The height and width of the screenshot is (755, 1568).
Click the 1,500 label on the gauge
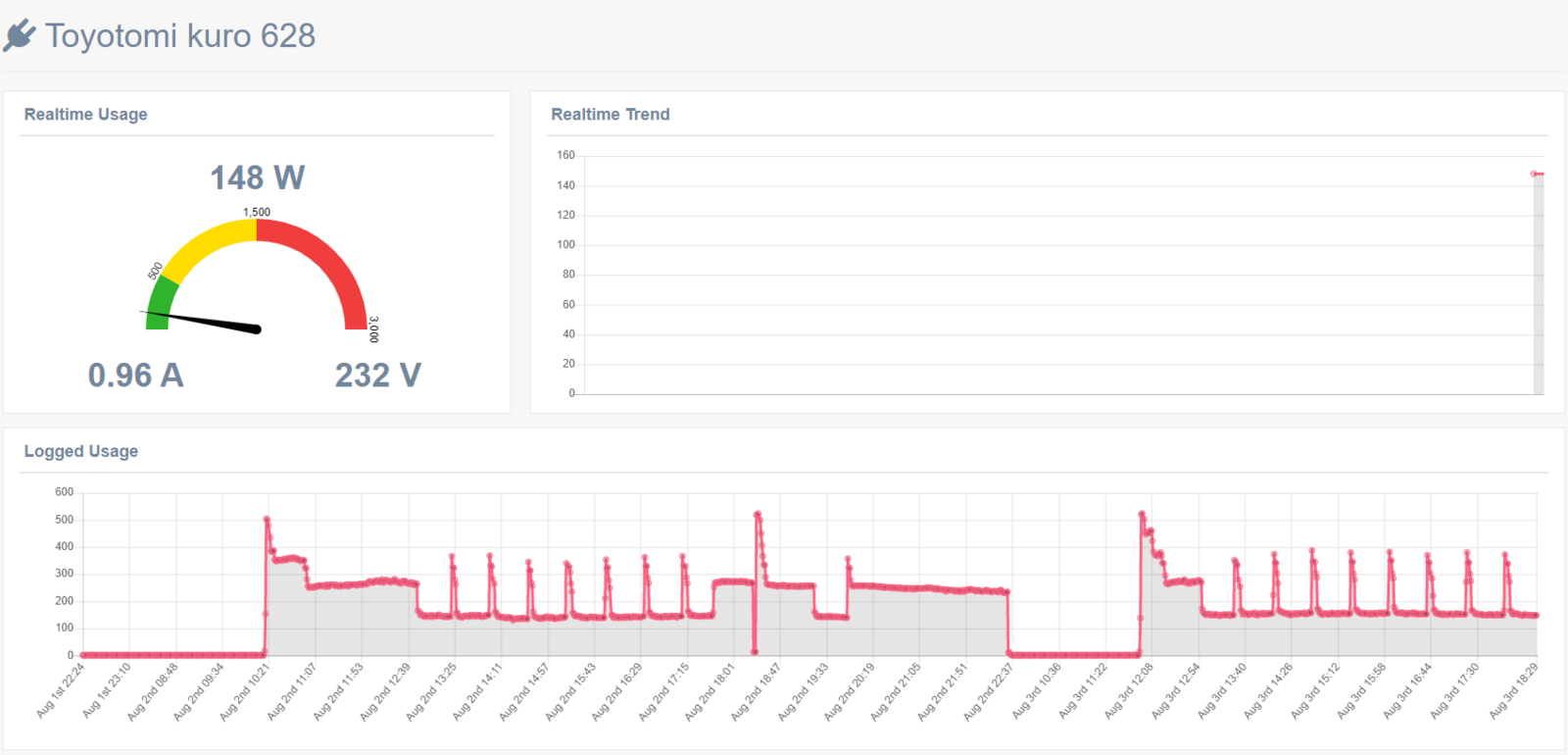tap(257, 212)
